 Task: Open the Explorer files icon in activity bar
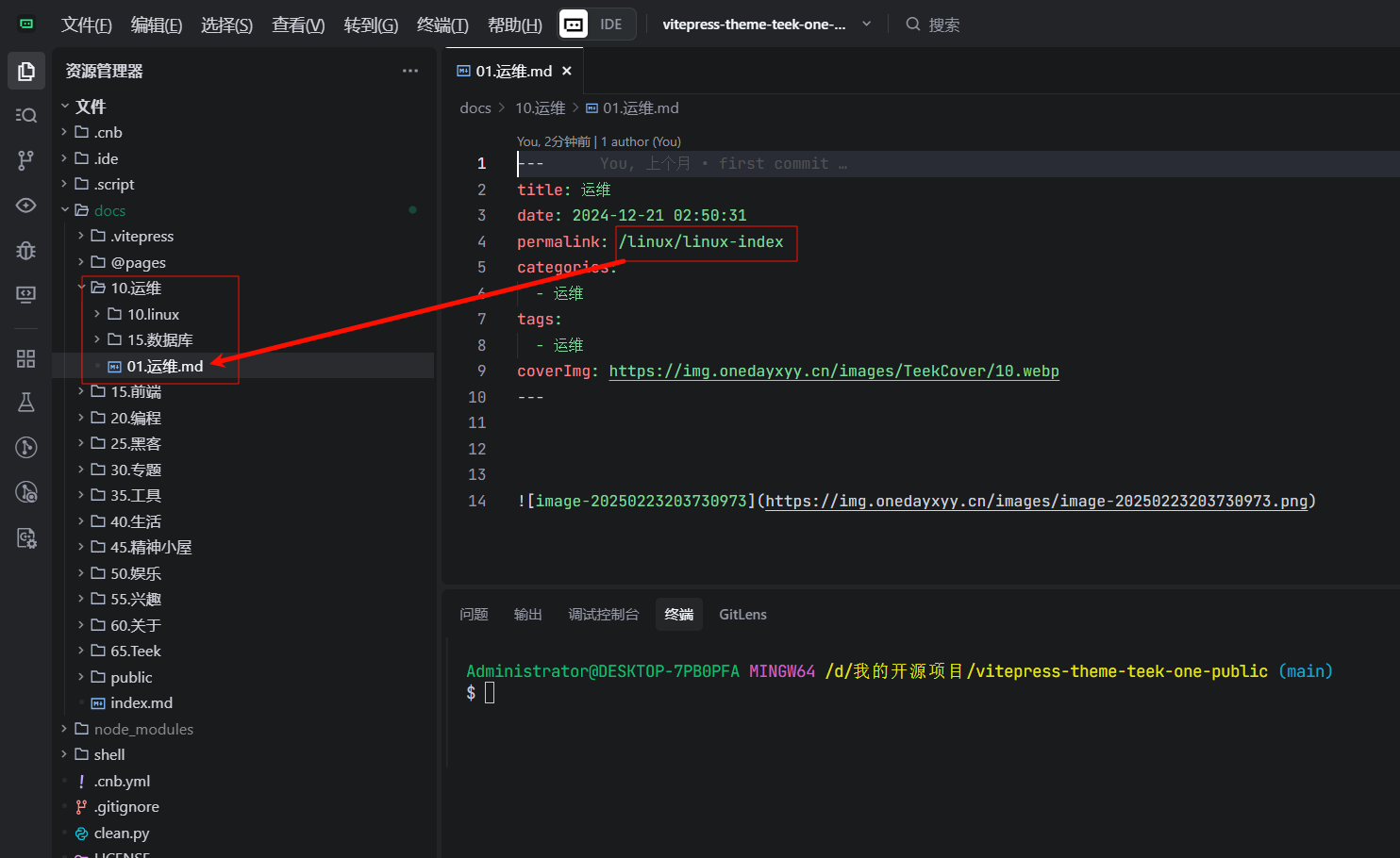coord(26,72)
